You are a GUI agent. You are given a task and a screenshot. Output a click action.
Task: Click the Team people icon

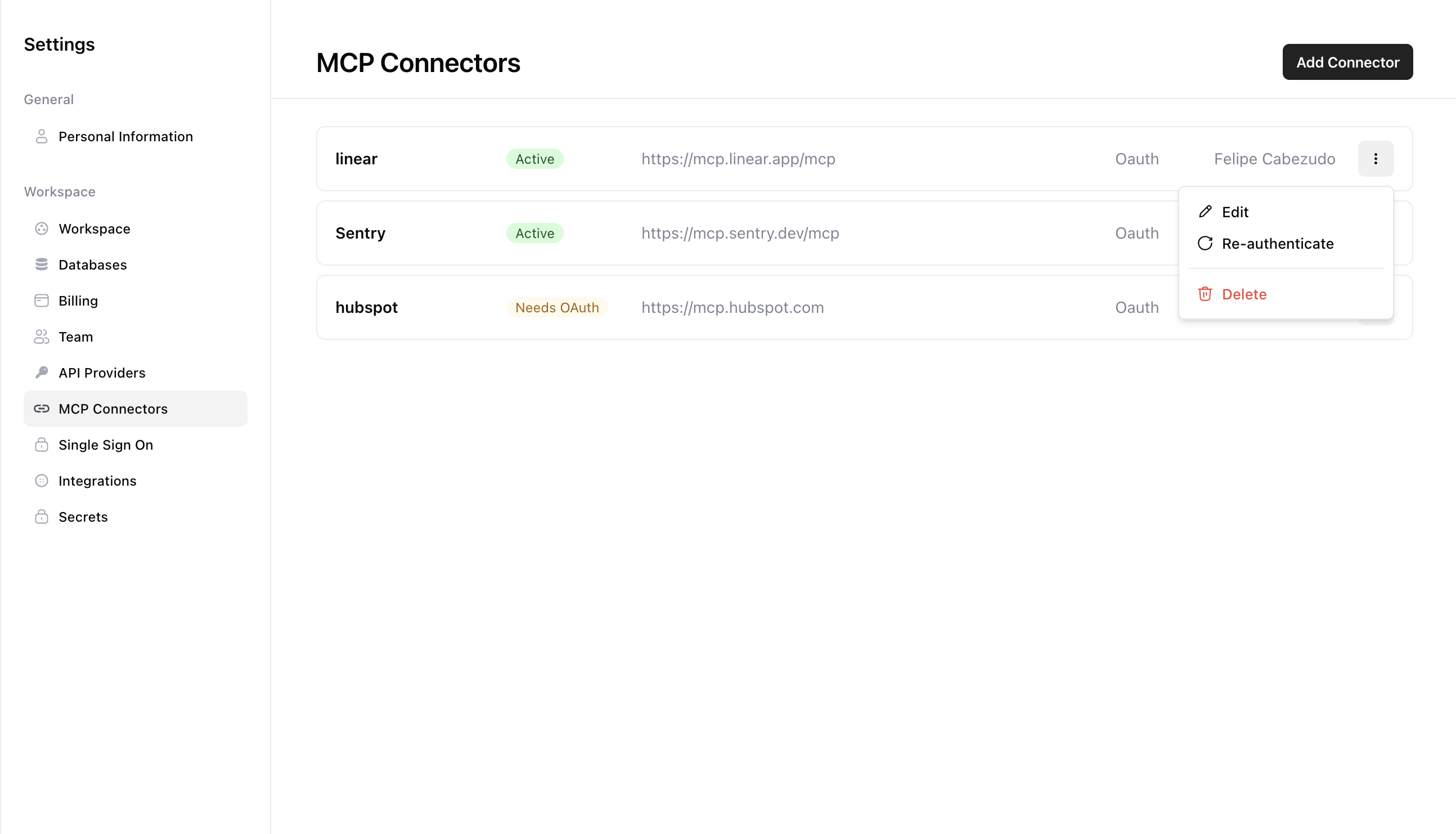coord(41,337)
